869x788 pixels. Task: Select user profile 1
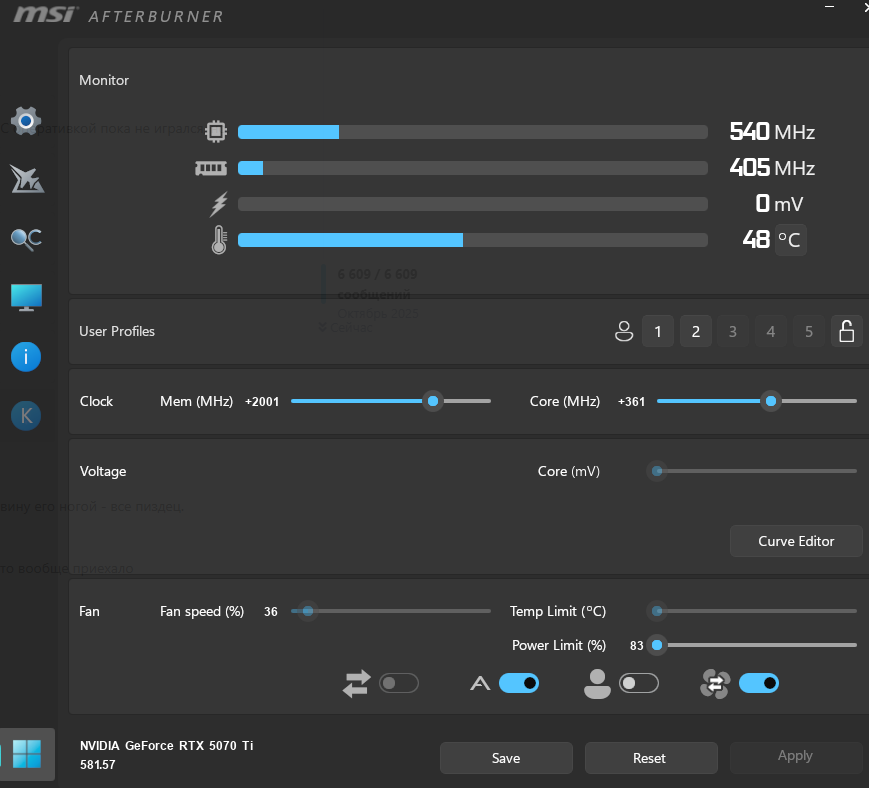point(657,331)
